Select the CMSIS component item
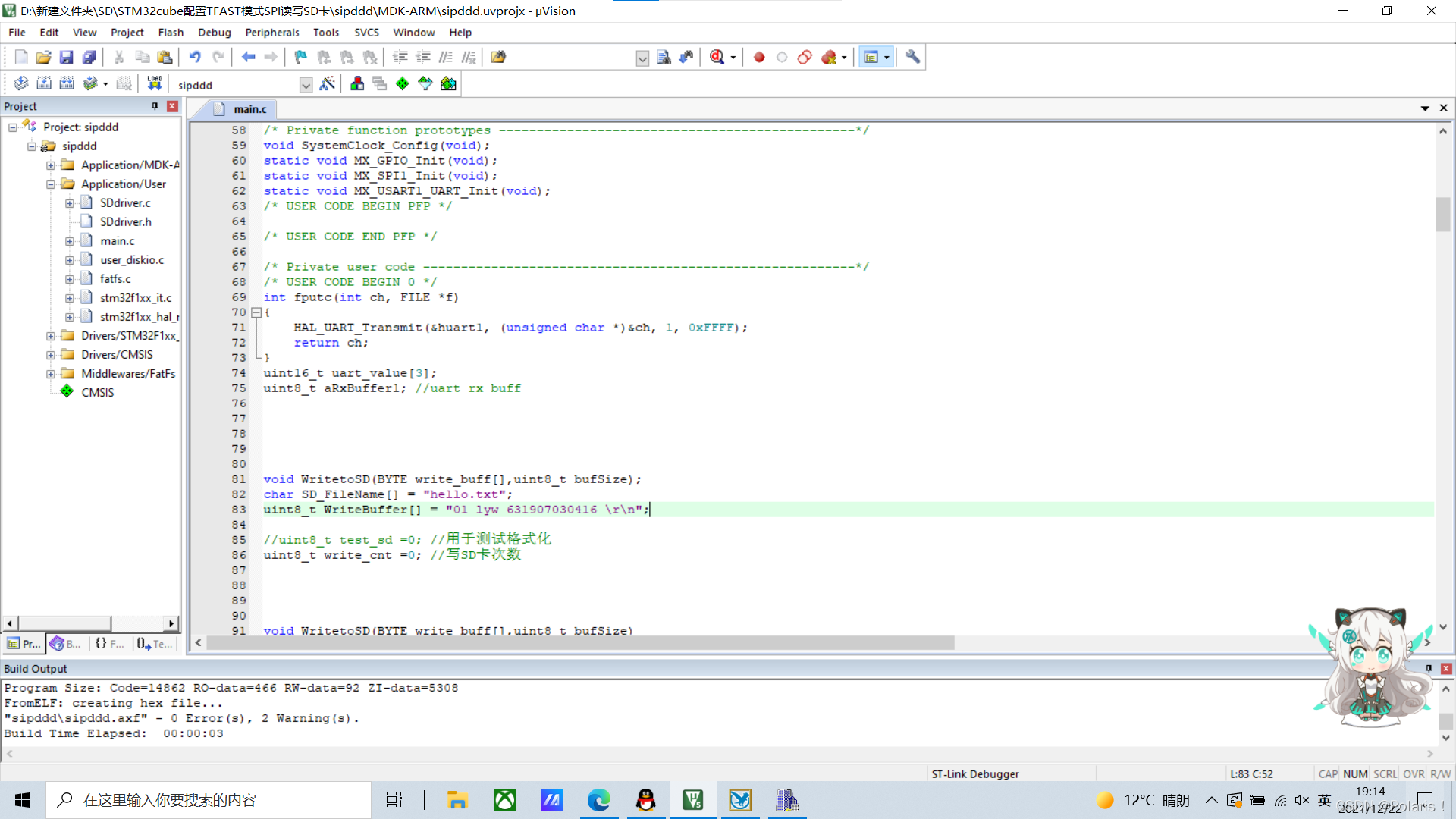The height and width of the screenshot is (819, 1456). 98,393
